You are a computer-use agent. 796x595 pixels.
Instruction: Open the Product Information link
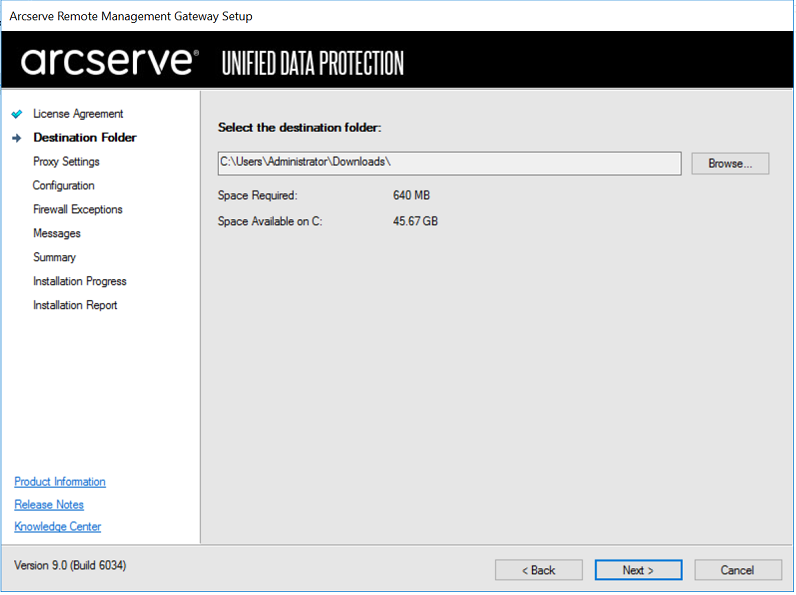click(60, 482)
